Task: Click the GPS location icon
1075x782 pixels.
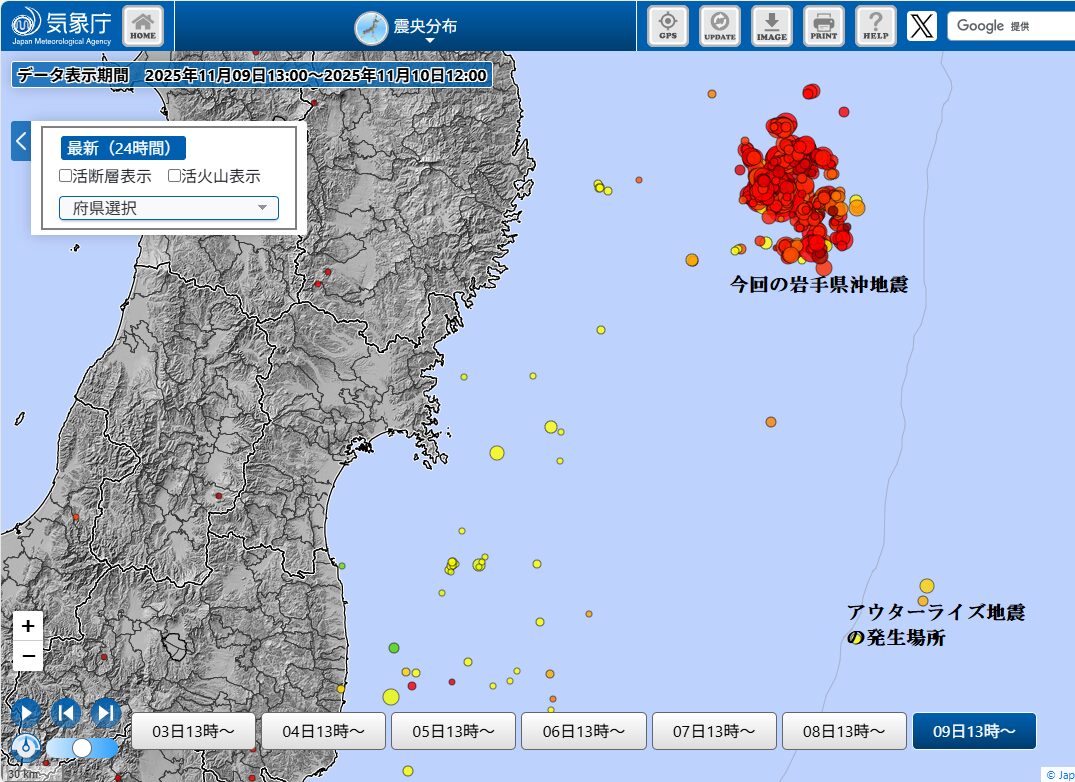Action: point(667,25)
